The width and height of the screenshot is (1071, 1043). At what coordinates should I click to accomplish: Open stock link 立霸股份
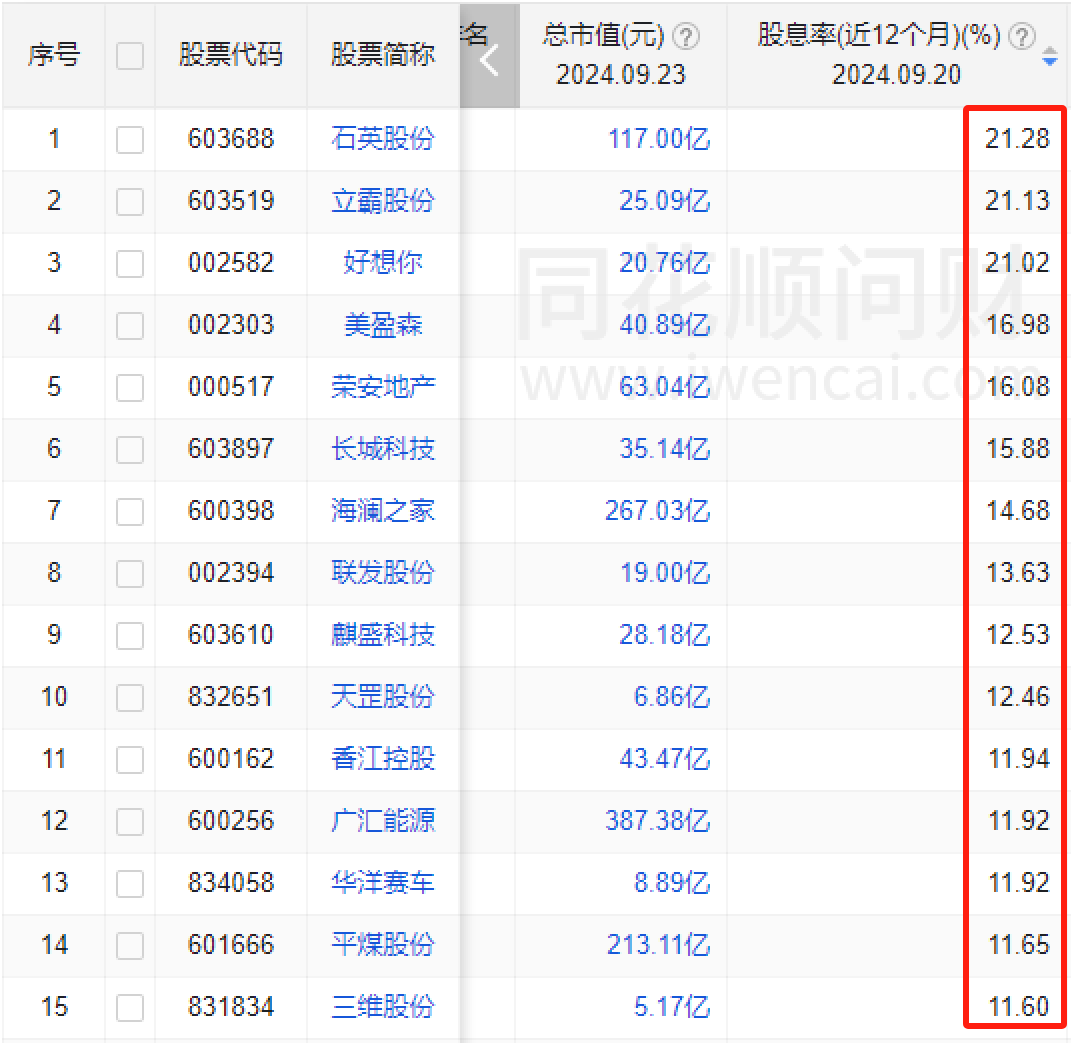tap(383, 201)
